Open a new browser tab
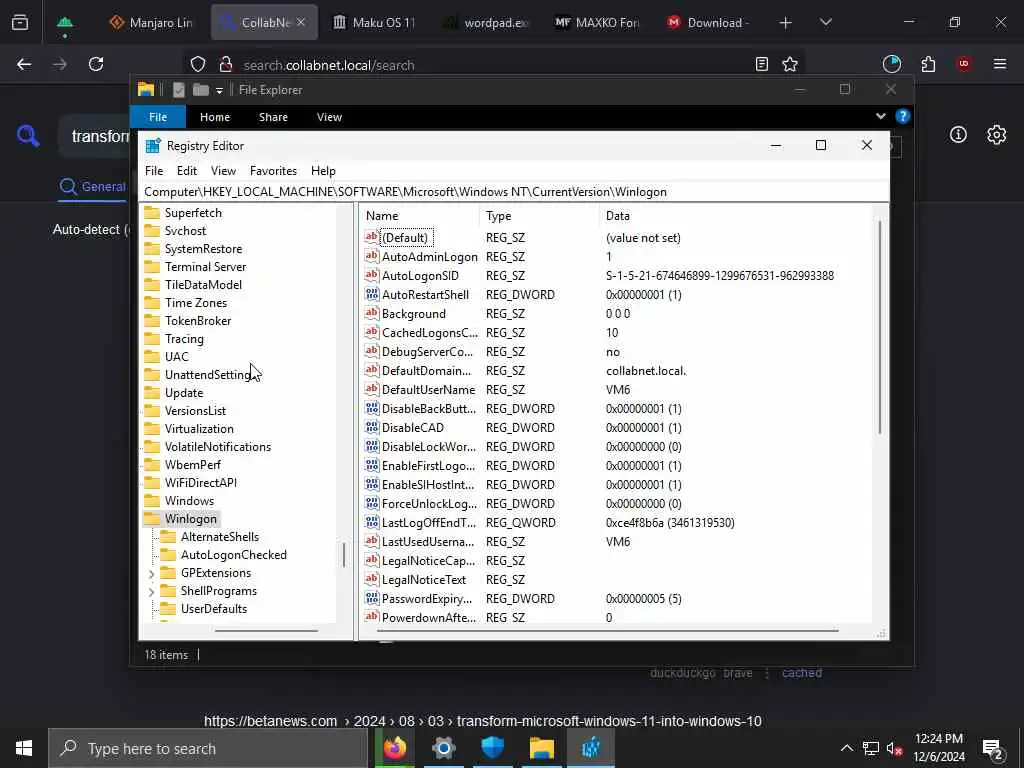 click(x=786, y=23)
